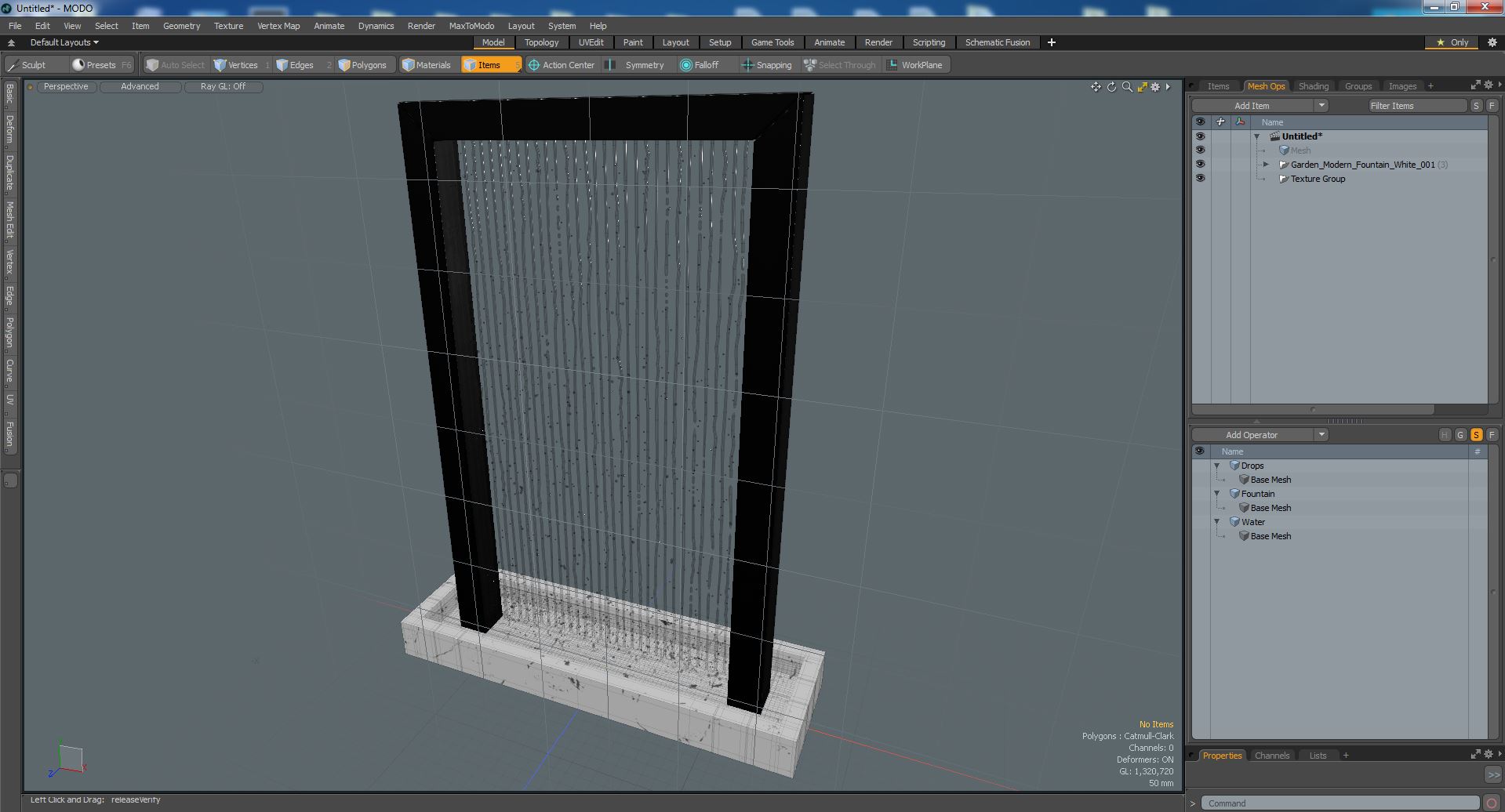Toggle the F button beside Filter Items
This screenshot has height=812, width=1505.
pyautogui.click(x=1492, y=106)
